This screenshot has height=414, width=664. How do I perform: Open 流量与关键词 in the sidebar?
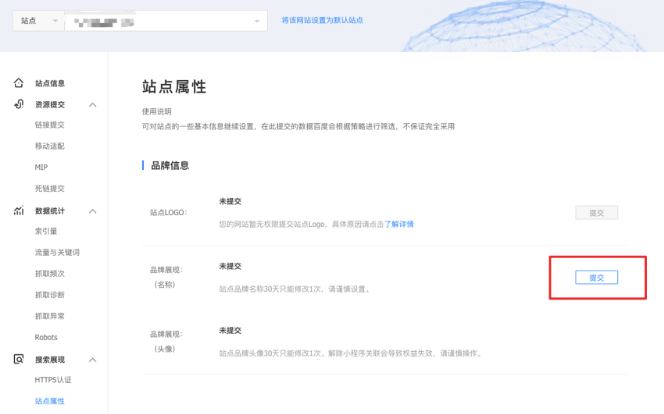57,253
